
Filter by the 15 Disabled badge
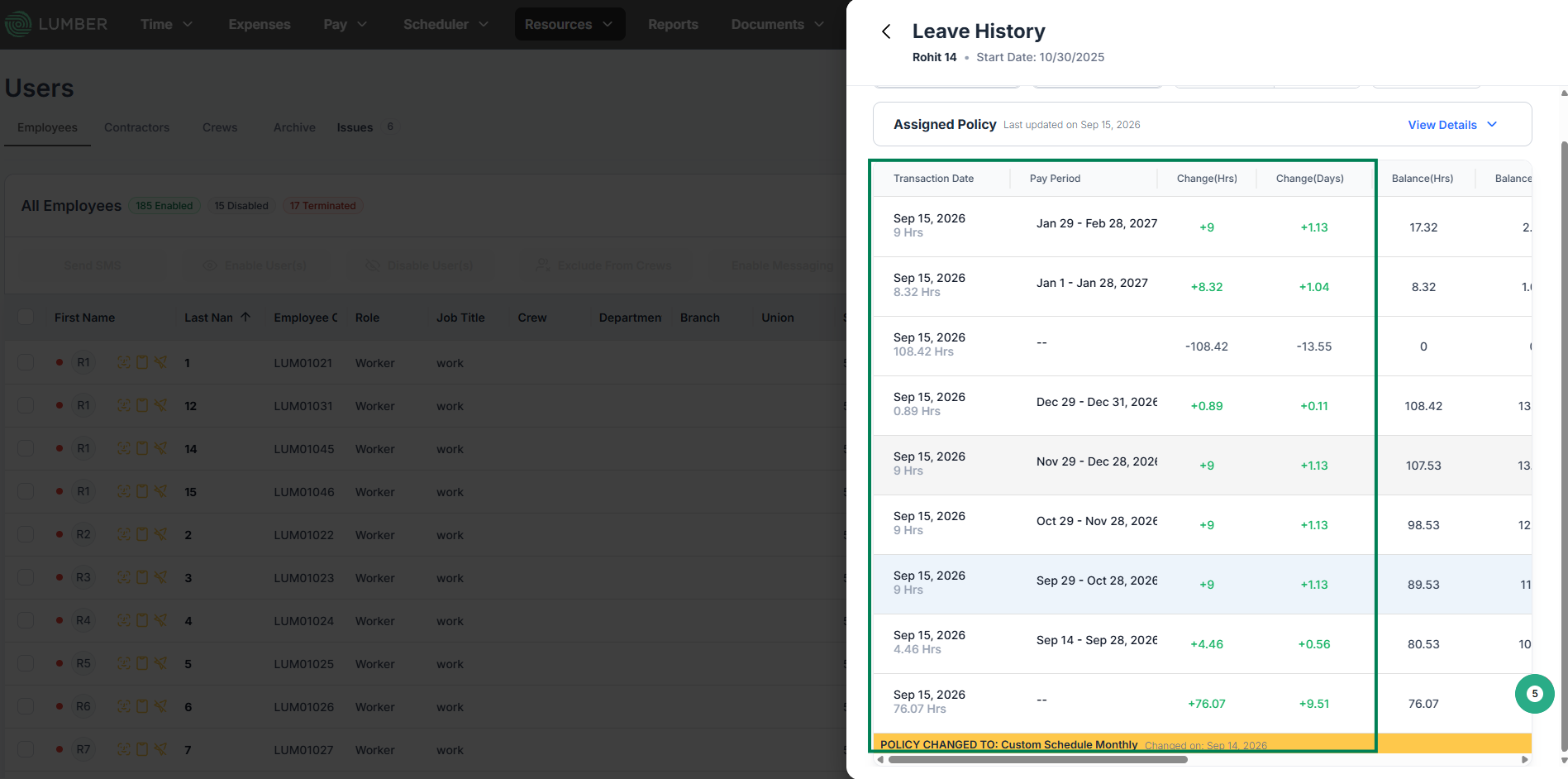click(x=241, y=206)
